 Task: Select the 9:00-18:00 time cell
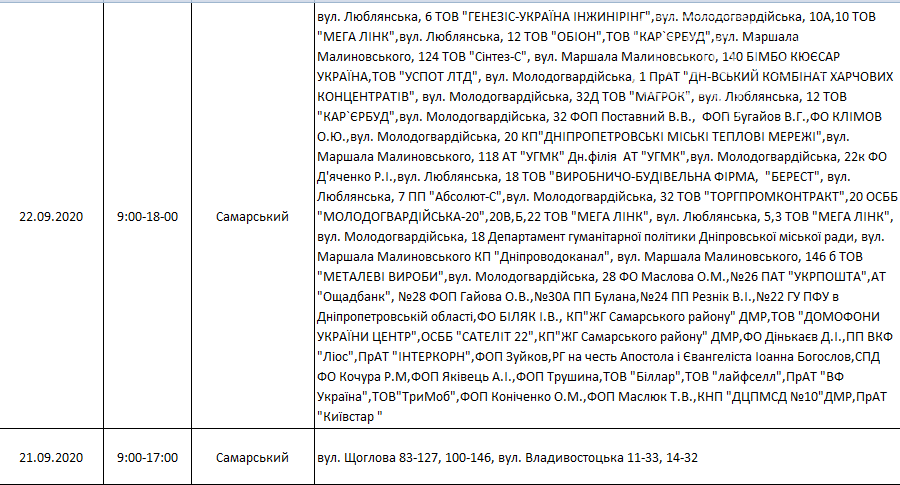pyautogui.click(x=147, y=216)
